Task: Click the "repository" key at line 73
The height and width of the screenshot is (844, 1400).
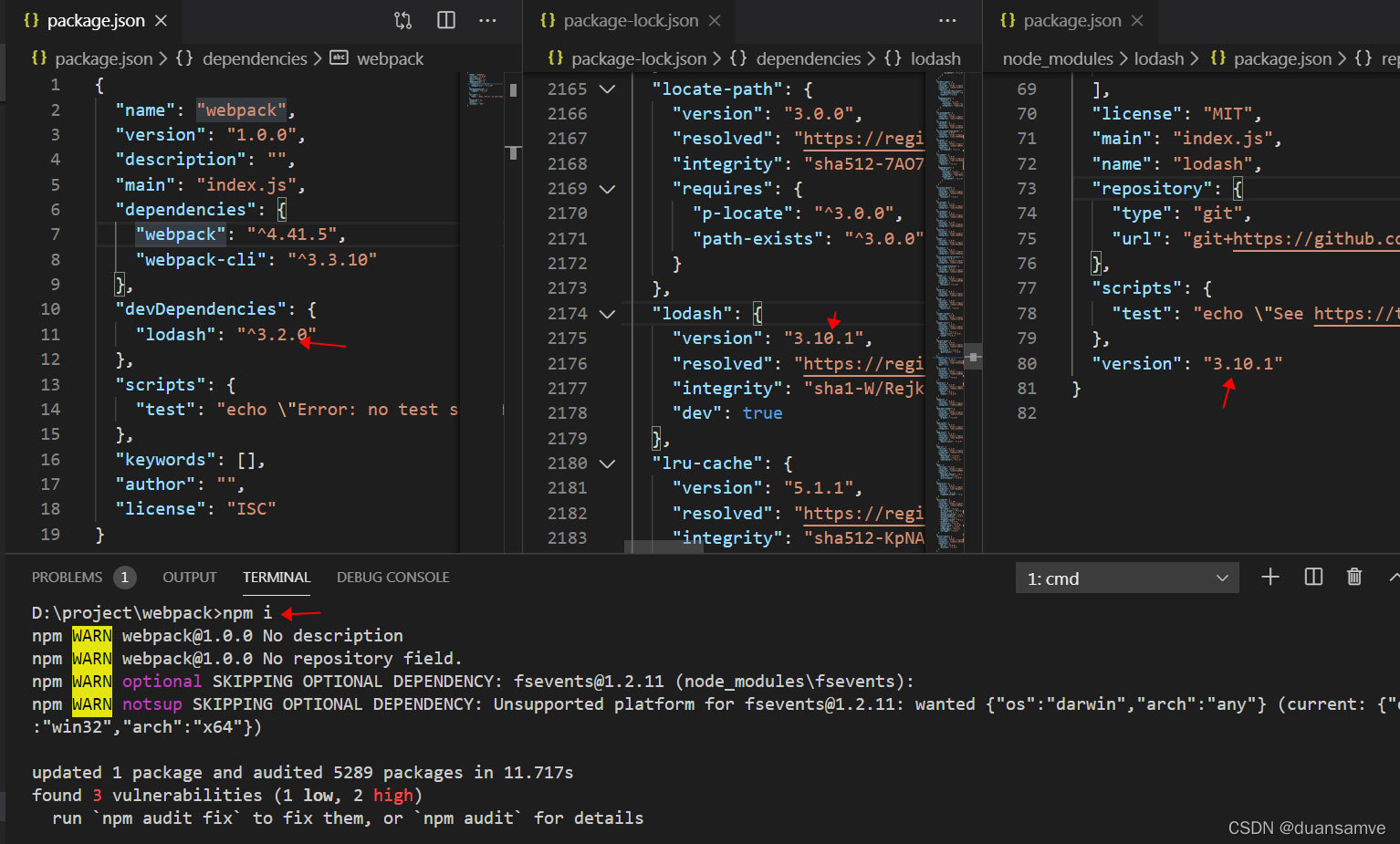Action: coord(1152,189)
